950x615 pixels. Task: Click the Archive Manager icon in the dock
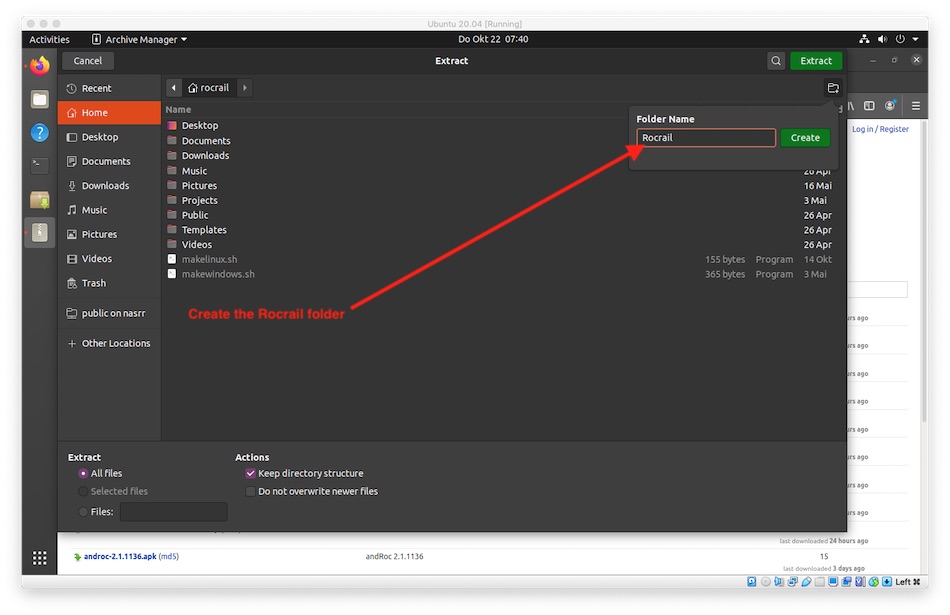(x=40, y=232)
